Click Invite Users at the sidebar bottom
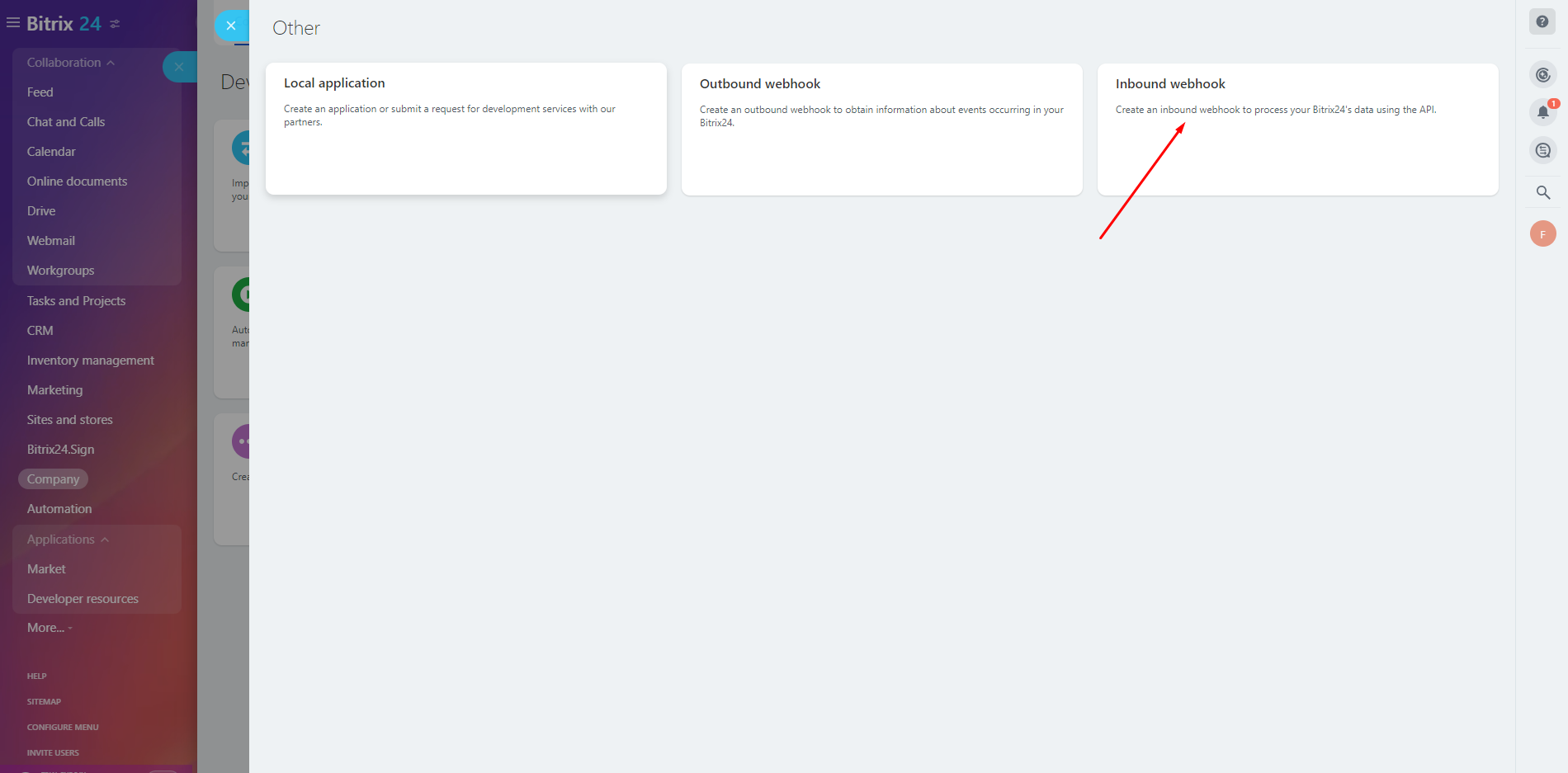This screenshot has height=773, width=1568. (x=52, y=752)
